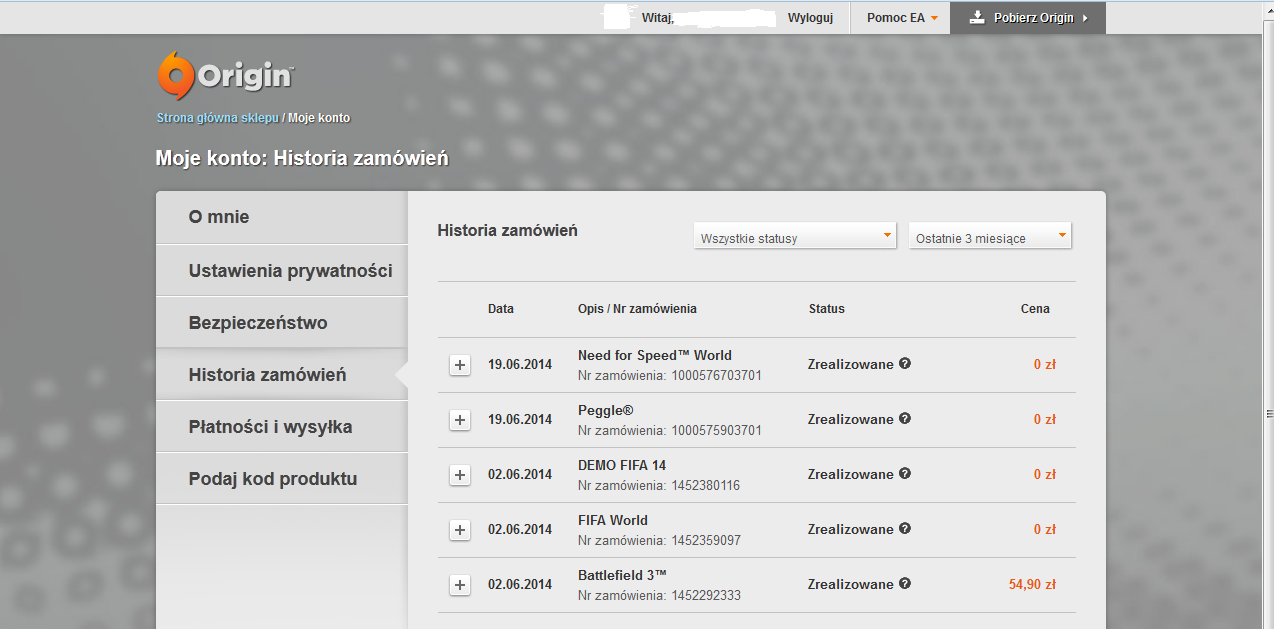Expand the Battlefield 3 order row
The image size is (1274, 629).
pos(460,585)
